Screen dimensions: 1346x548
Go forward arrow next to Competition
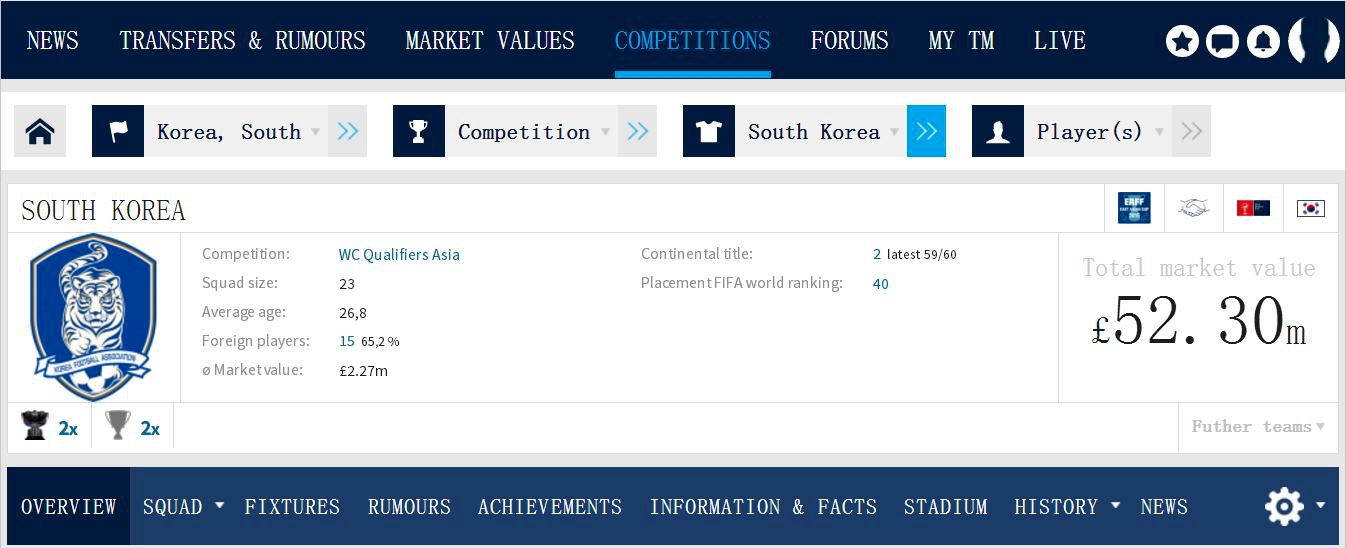pos(637,131)
